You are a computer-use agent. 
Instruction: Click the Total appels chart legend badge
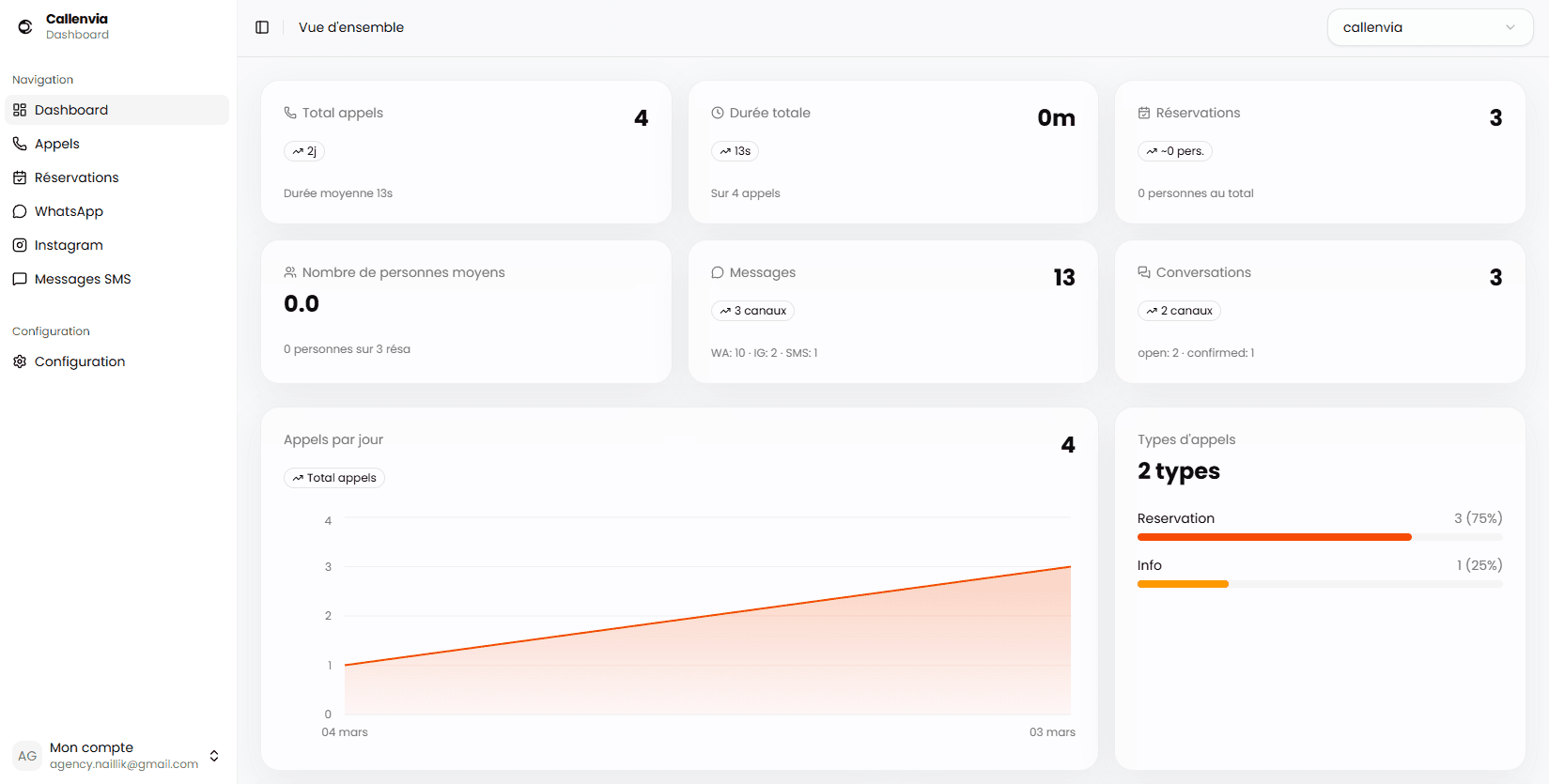pos(334,478)
